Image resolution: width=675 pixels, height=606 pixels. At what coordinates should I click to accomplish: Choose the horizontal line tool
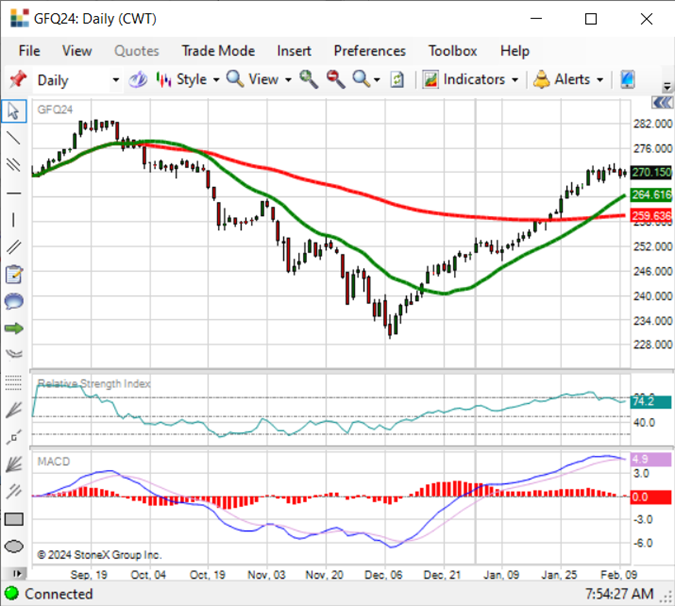click(x=14, y=193)
